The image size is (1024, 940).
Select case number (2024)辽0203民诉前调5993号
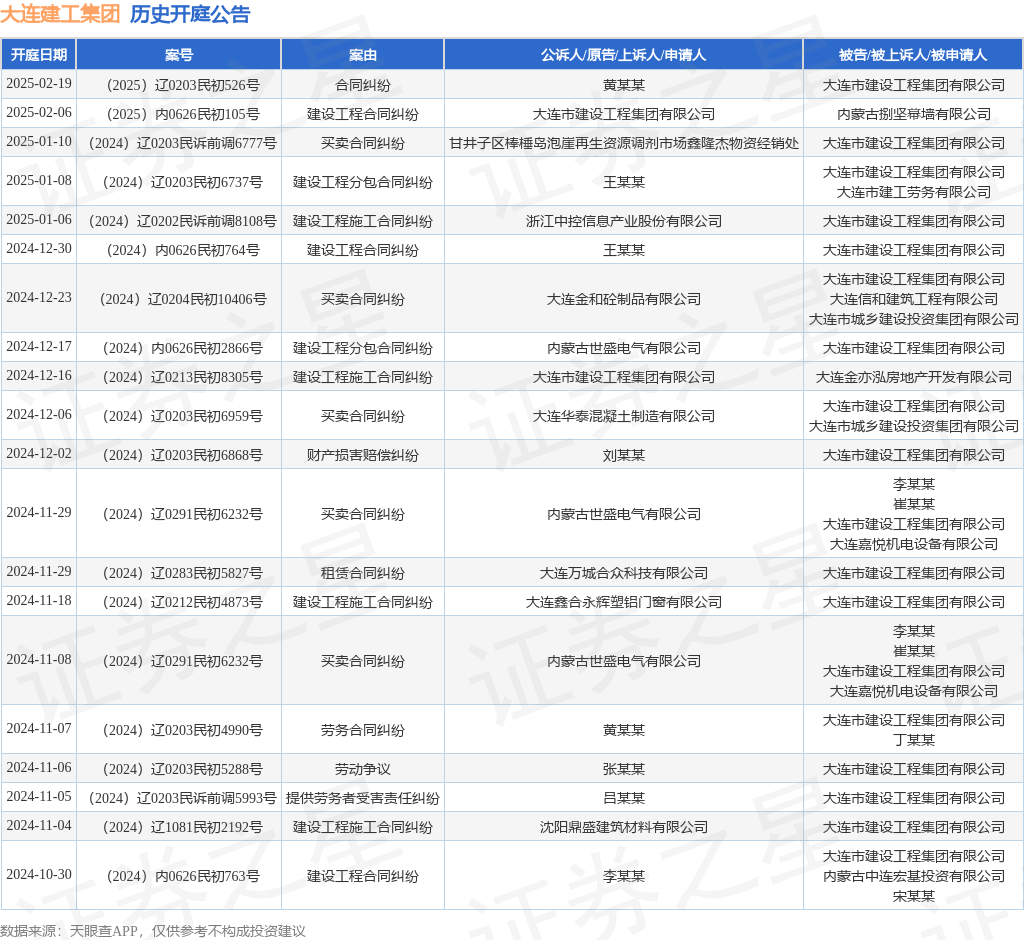(x=183, y=798)
